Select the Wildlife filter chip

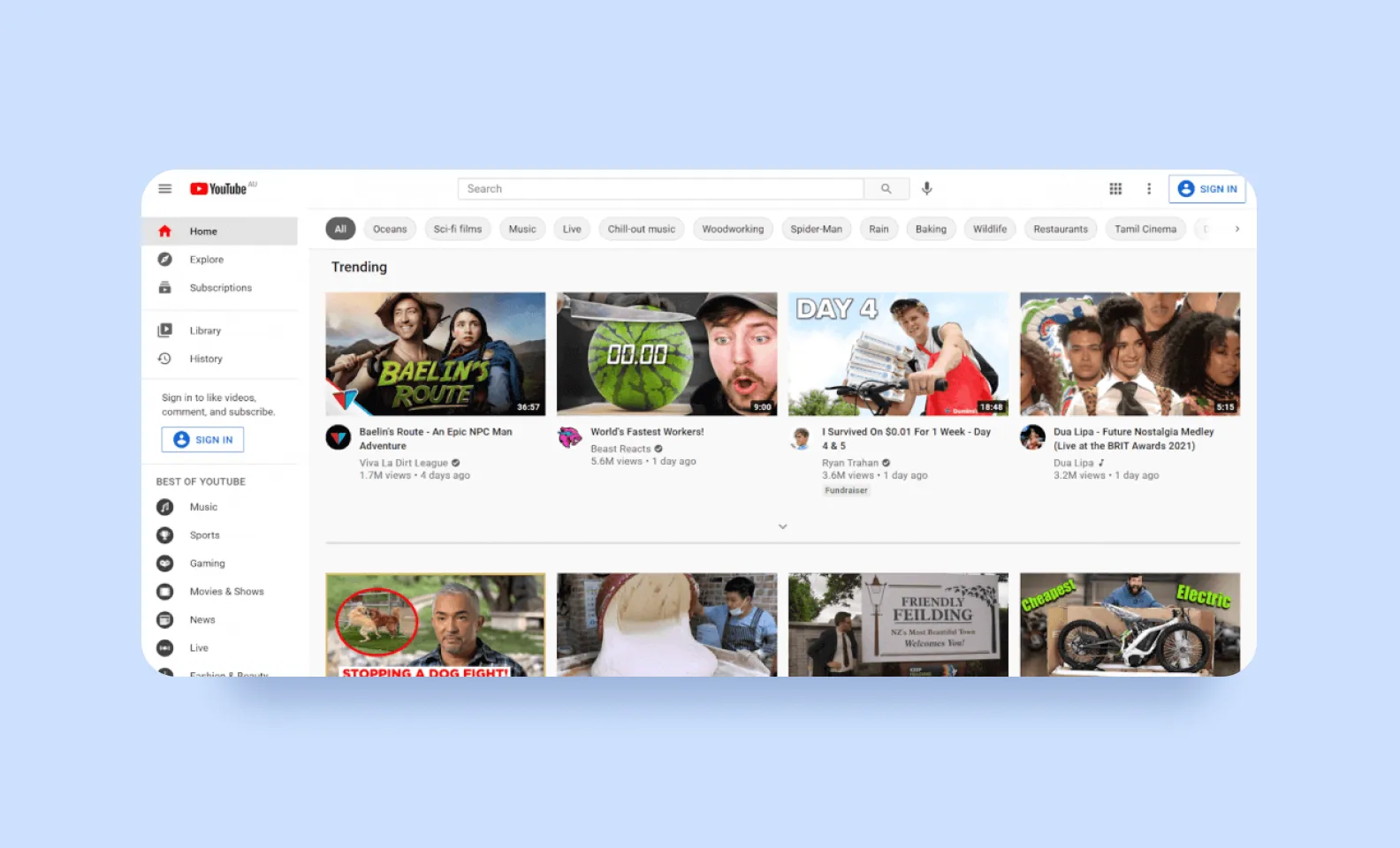coord(990,229)
